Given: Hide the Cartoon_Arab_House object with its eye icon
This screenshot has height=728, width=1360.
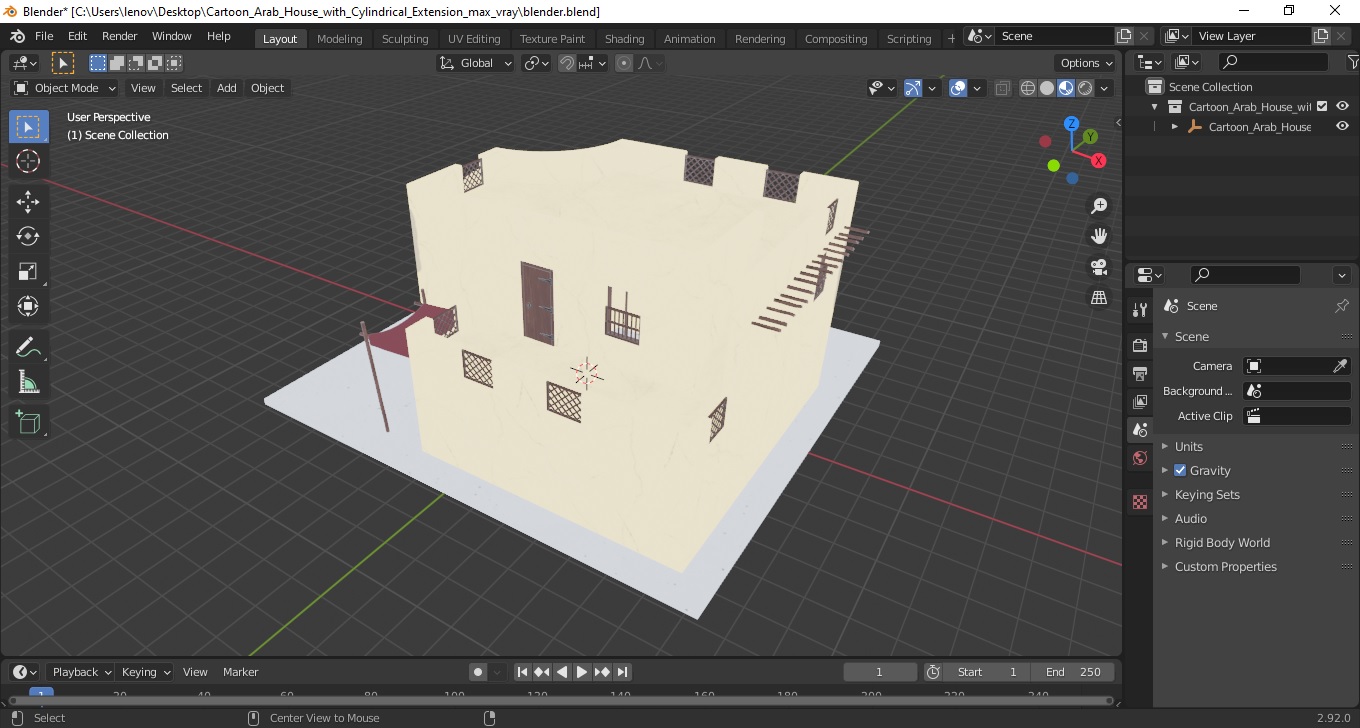Looking at the screenshot, I should (1343, 127).
